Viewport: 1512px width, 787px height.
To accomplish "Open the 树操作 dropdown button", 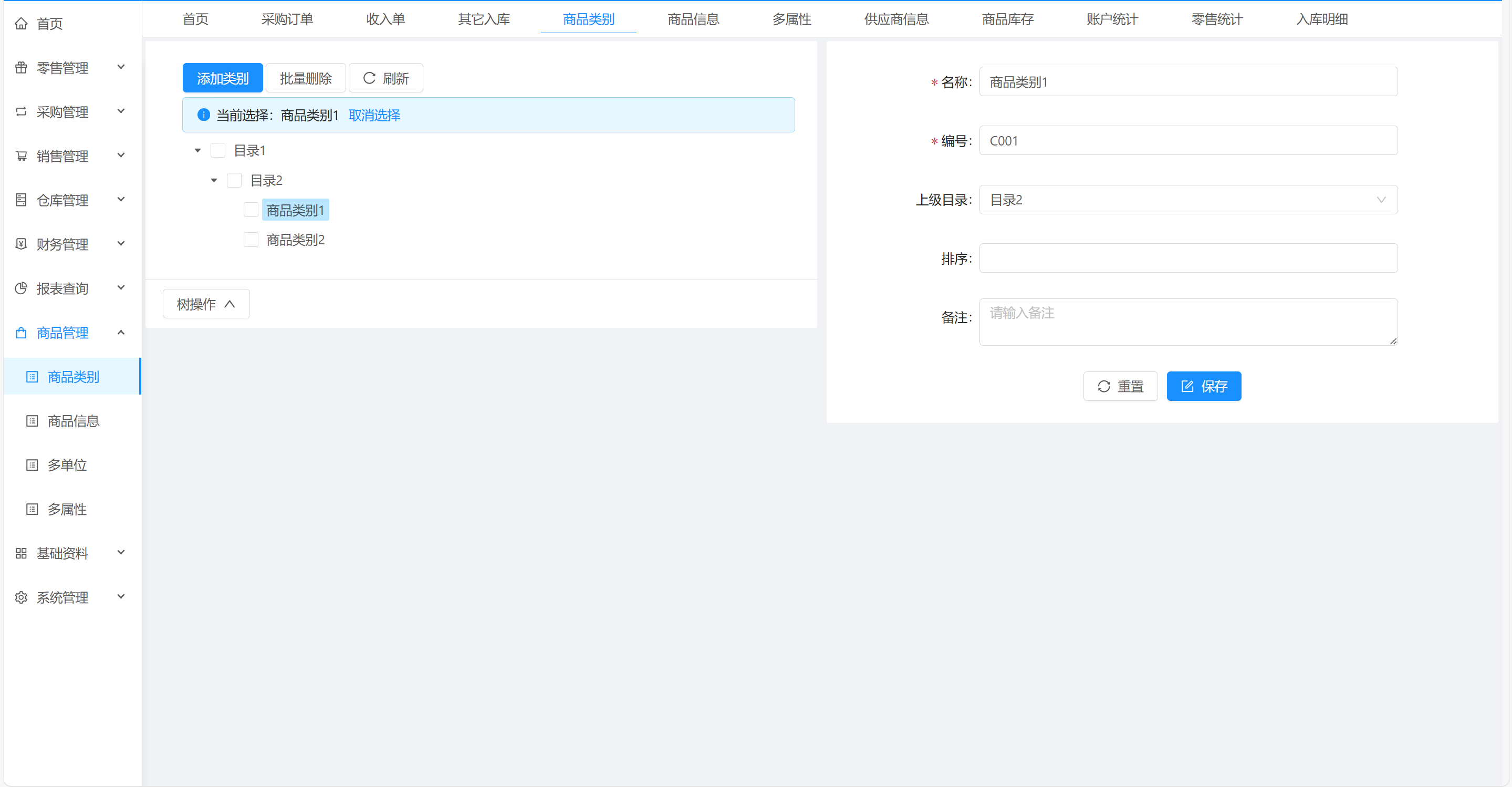I will click(x=205, y=304).
